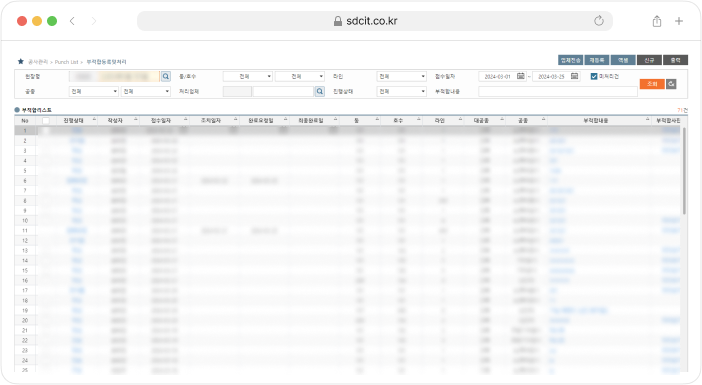Click the 출력 print button
The image size is (702, 385).
tap(676, 60)
